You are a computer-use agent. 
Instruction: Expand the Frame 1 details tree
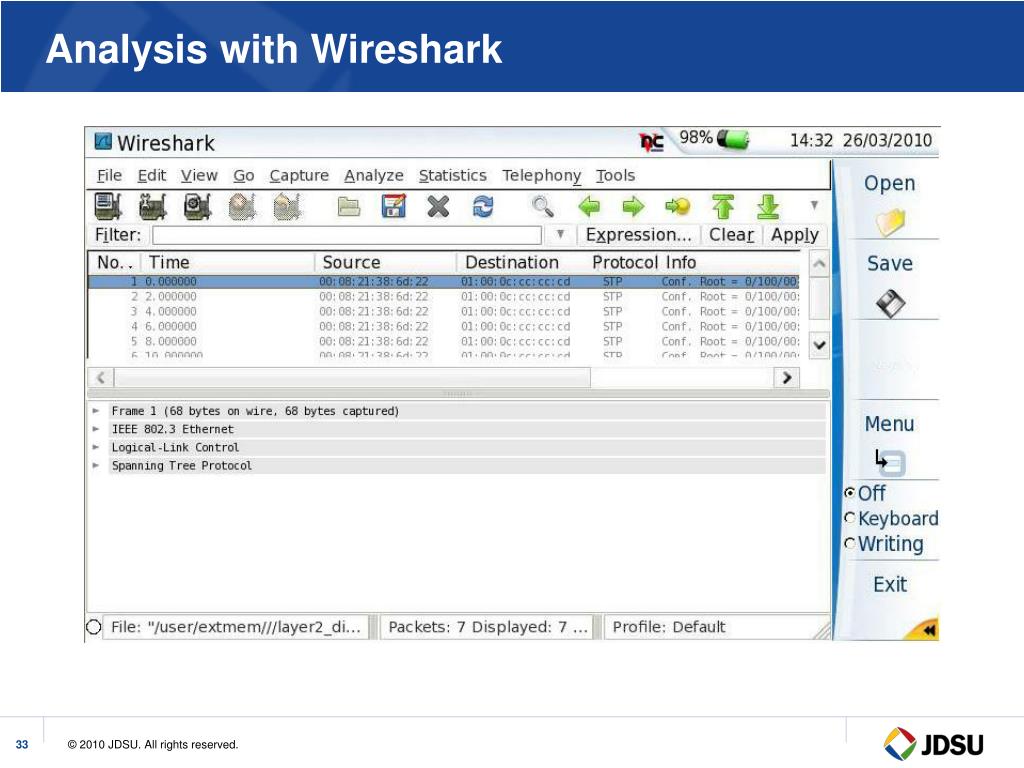pyautogui.click(x=96, y=411)
